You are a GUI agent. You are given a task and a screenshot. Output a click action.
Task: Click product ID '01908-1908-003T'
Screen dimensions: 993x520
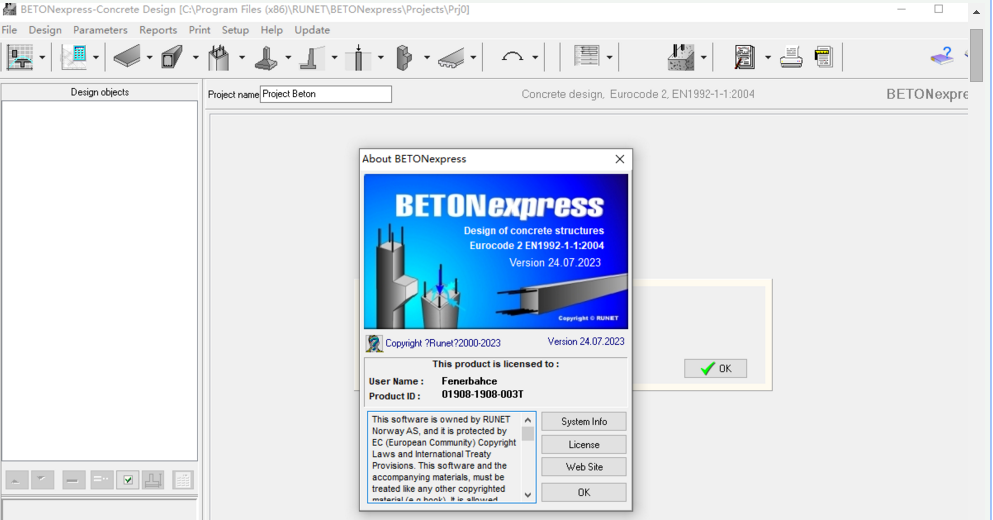[x=483, y=395]
